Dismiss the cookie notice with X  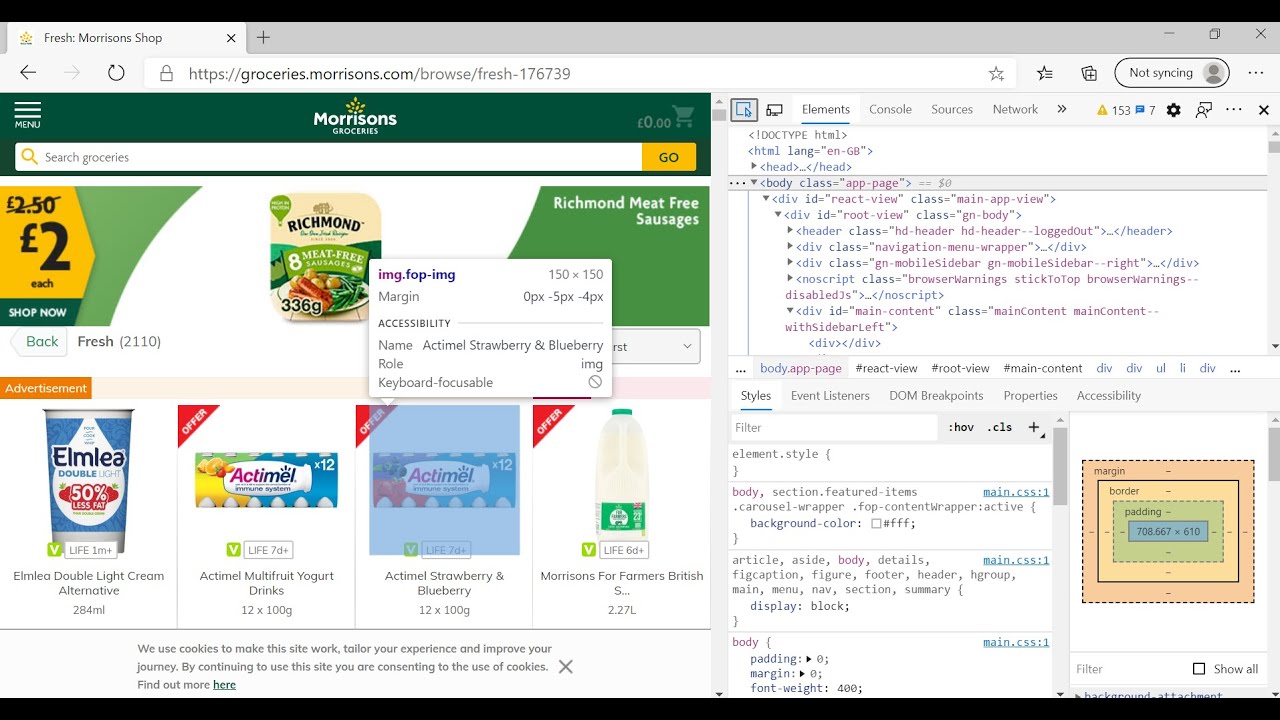point(566,666)
